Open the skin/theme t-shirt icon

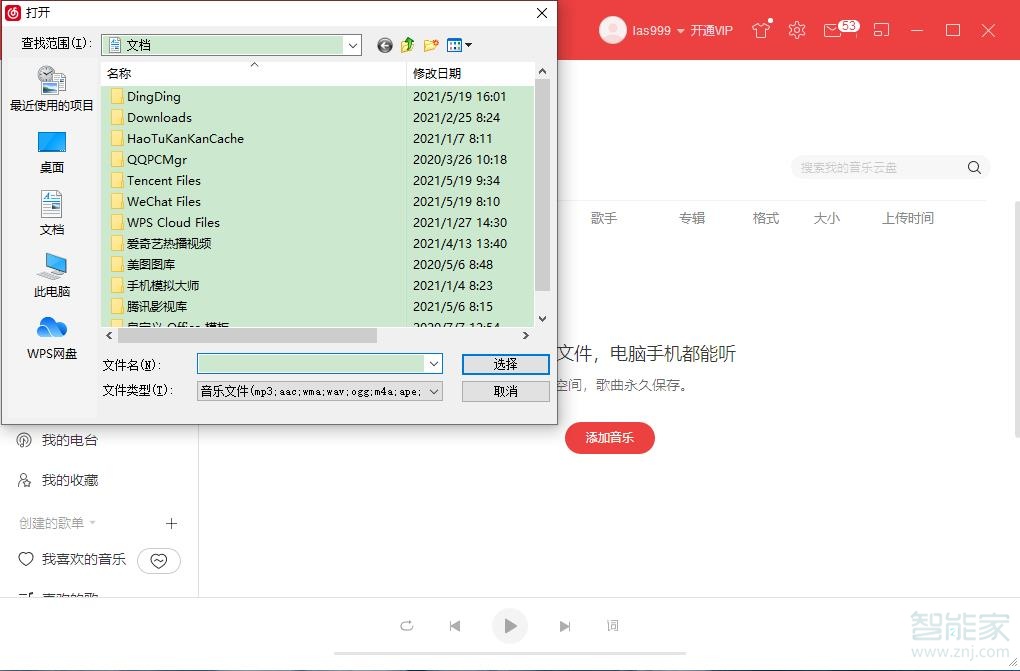(x=761, y=30)
